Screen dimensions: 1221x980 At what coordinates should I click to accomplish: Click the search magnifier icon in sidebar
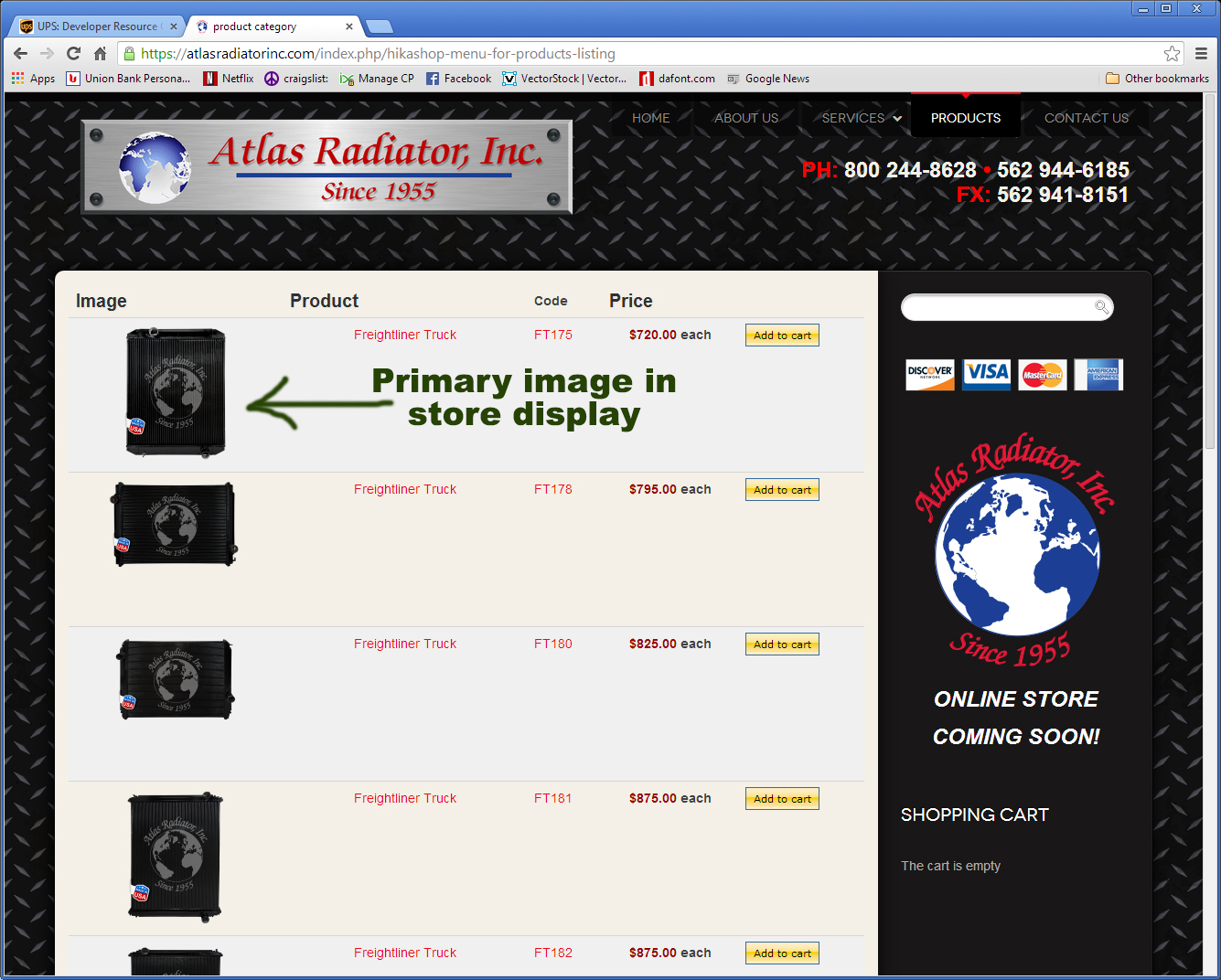(x=1101, y=306)
